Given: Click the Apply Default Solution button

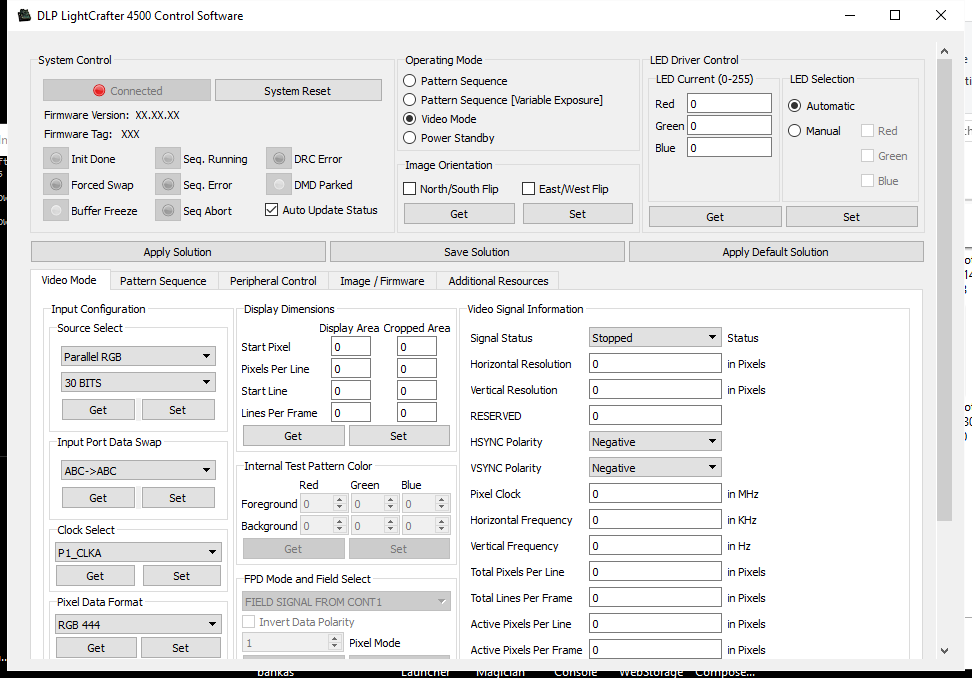Looking at the screenshot, I should 775,252.
